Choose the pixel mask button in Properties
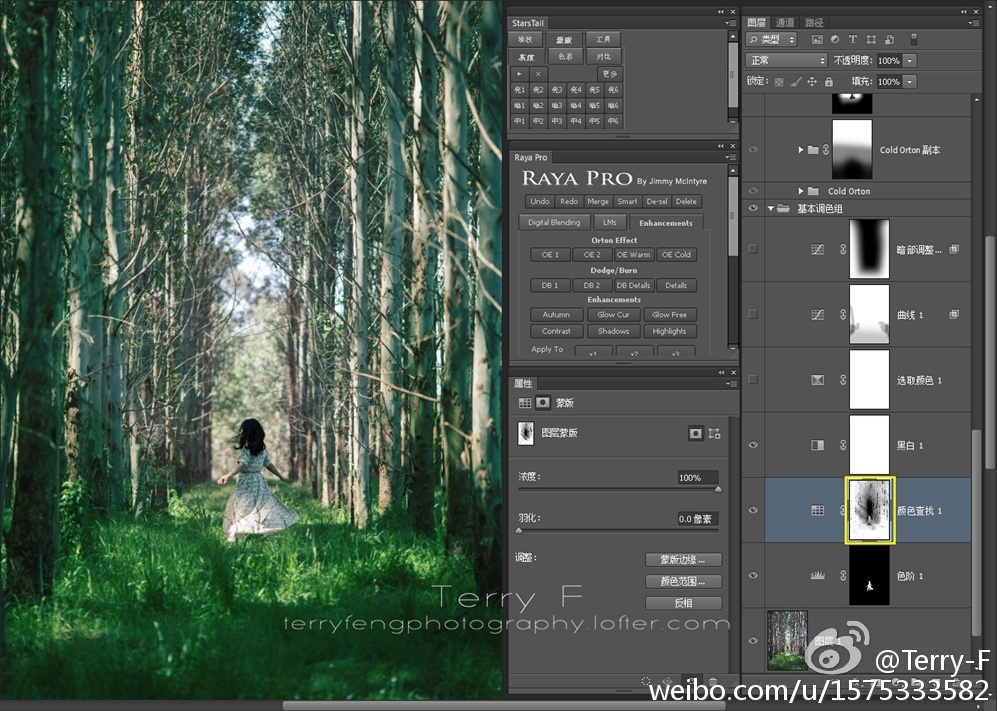The width and height of the screenshot is (997, 711). pos(696,433)
